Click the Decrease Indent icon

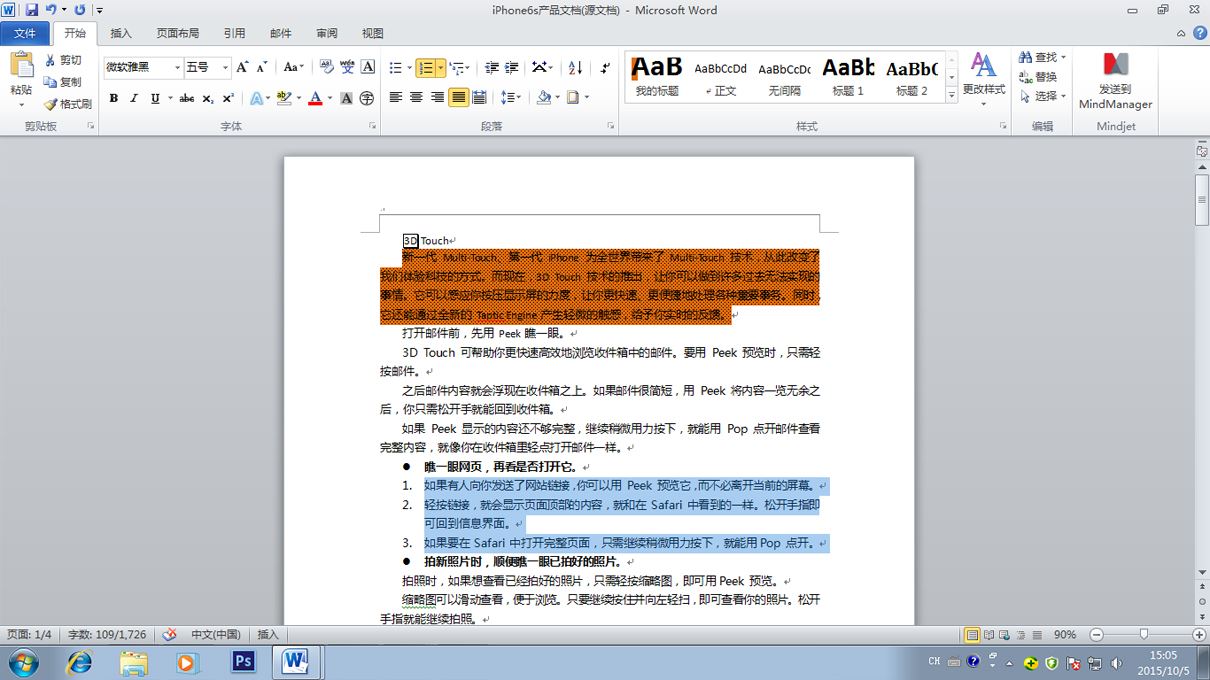click(491, 67)
